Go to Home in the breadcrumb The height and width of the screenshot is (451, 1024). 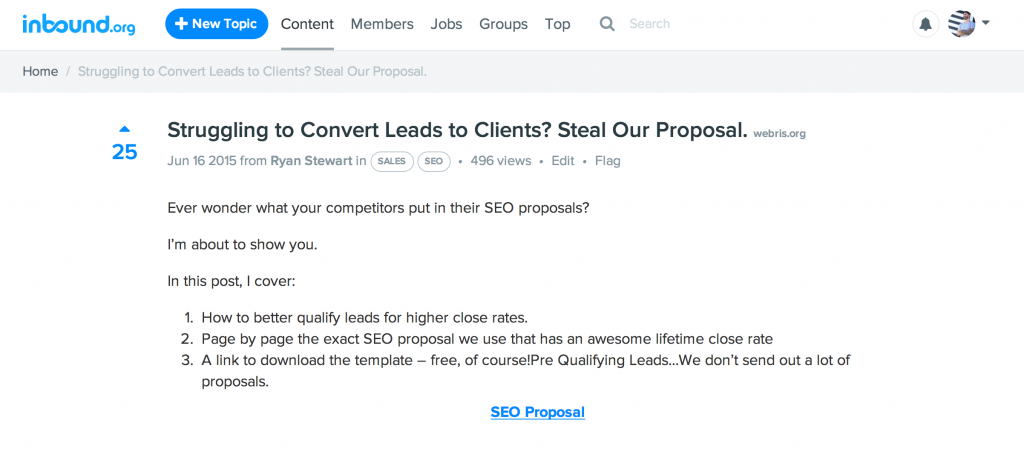(x=40, y=72)
